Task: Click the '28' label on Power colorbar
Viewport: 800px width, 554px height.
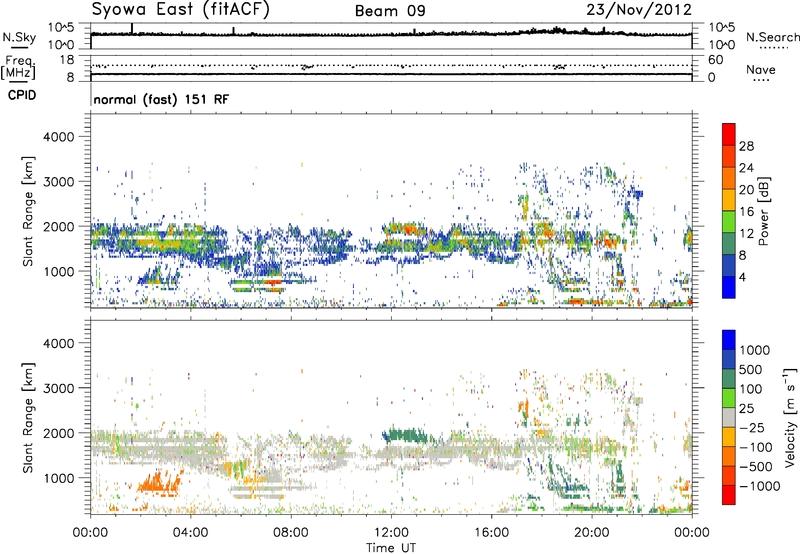Action: (746, 146)
